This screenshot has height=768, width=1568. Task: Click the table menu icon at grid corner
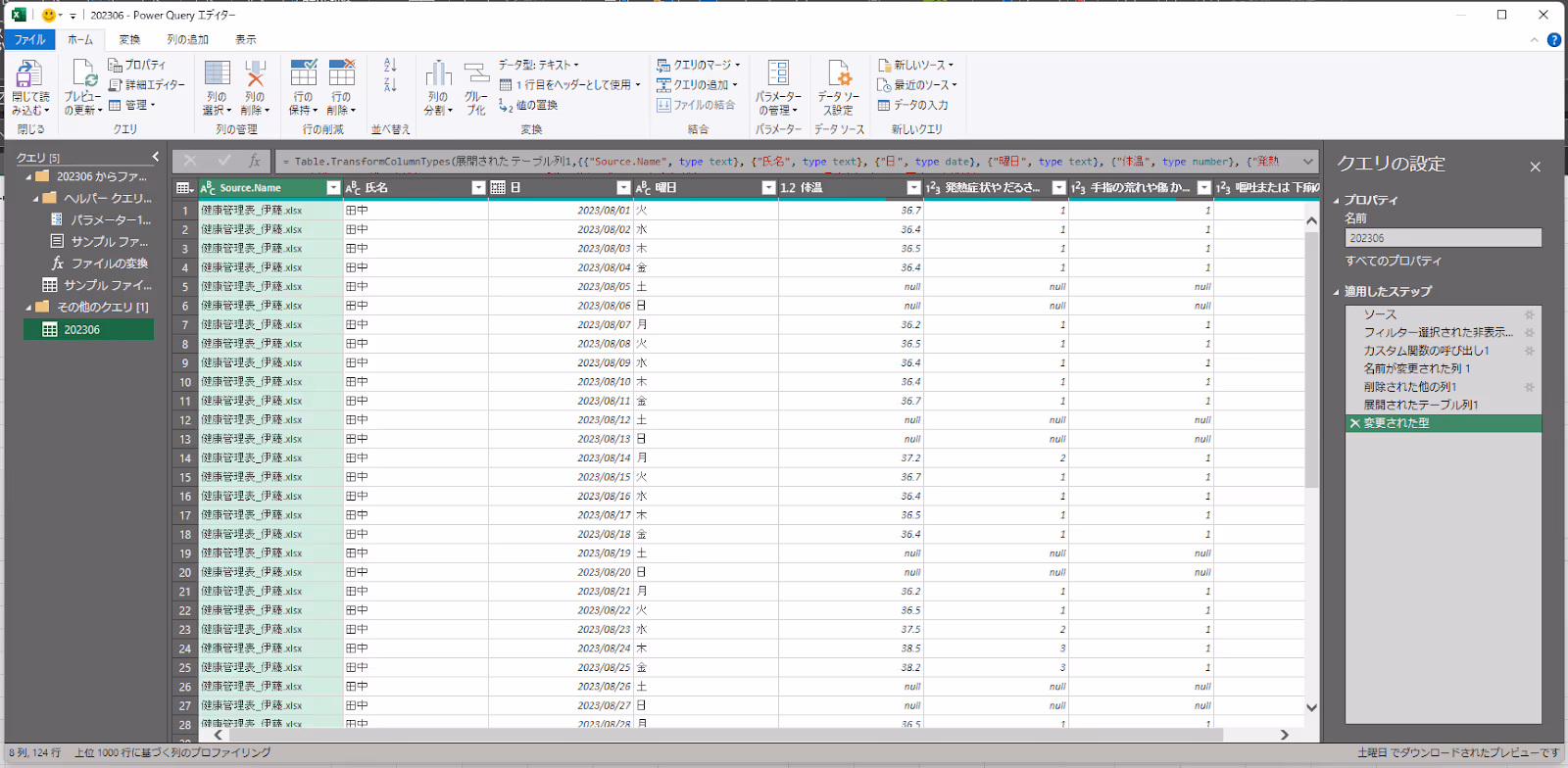point(184,188)
